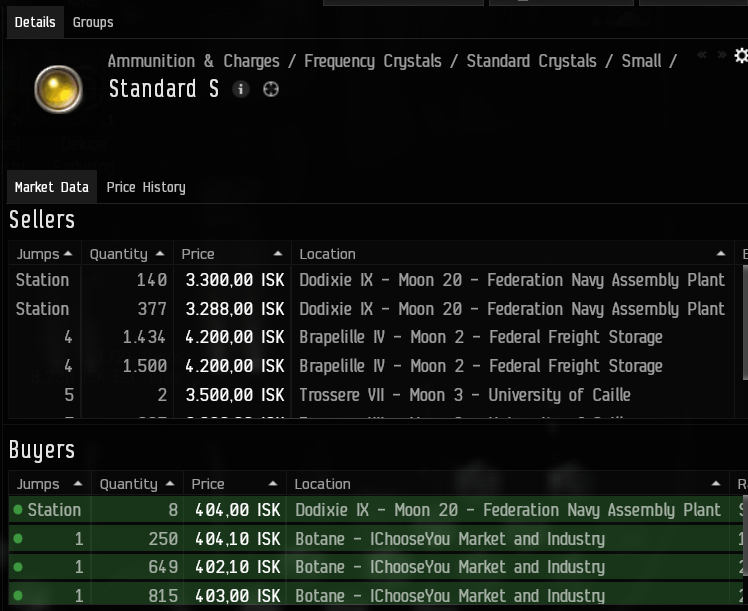Viewport: 748px width, 611px height.
Task: Select Dodixie IX location in Buyers list
Action: tap(508, 510)
